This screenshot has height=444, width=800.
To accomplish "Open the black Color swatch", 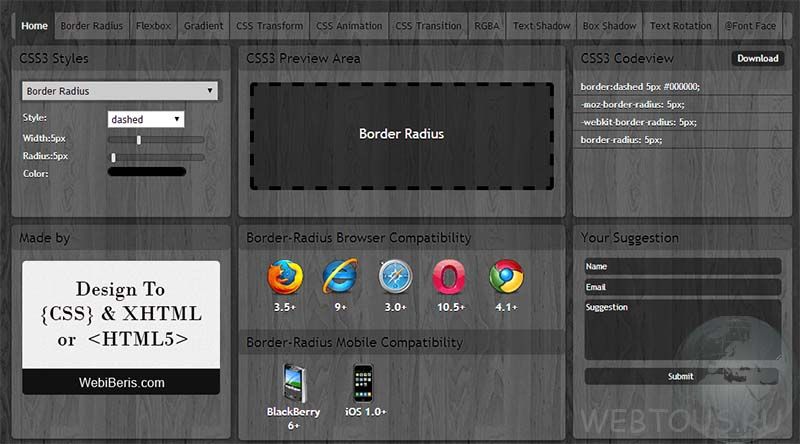I will 147,172.
